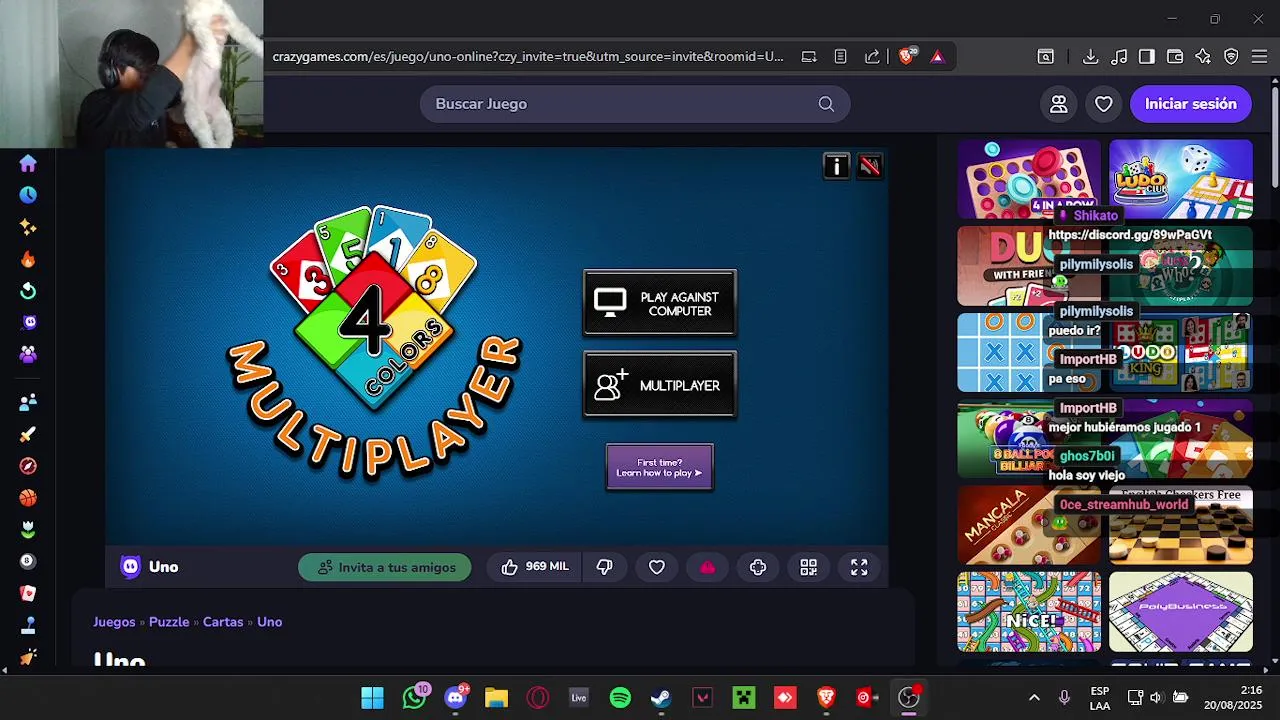The image size is (1280, 720).
Task: Open the friends icon in the site header
Action: click(1059, 104)
